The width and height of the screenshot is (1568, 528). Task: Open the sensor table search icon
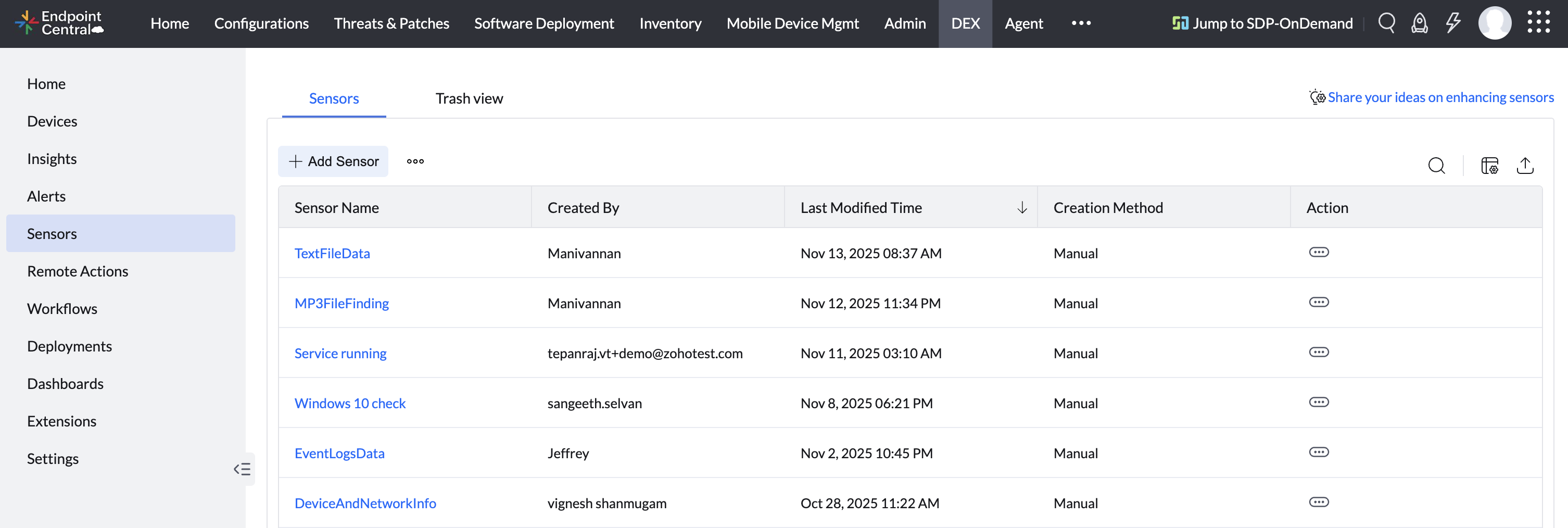1436,166
